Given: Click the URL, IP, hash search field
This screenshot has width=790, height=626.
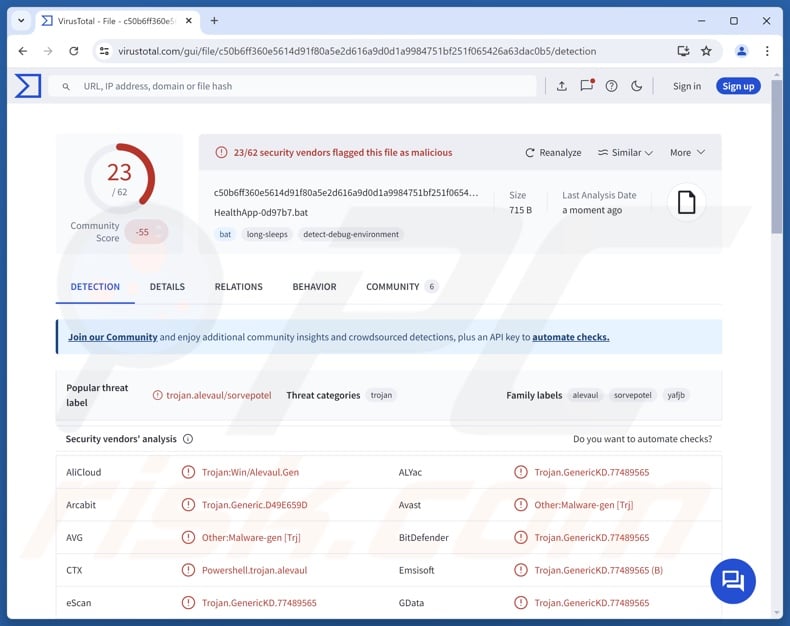Looking at the screenshot, I should click(300, 86).
